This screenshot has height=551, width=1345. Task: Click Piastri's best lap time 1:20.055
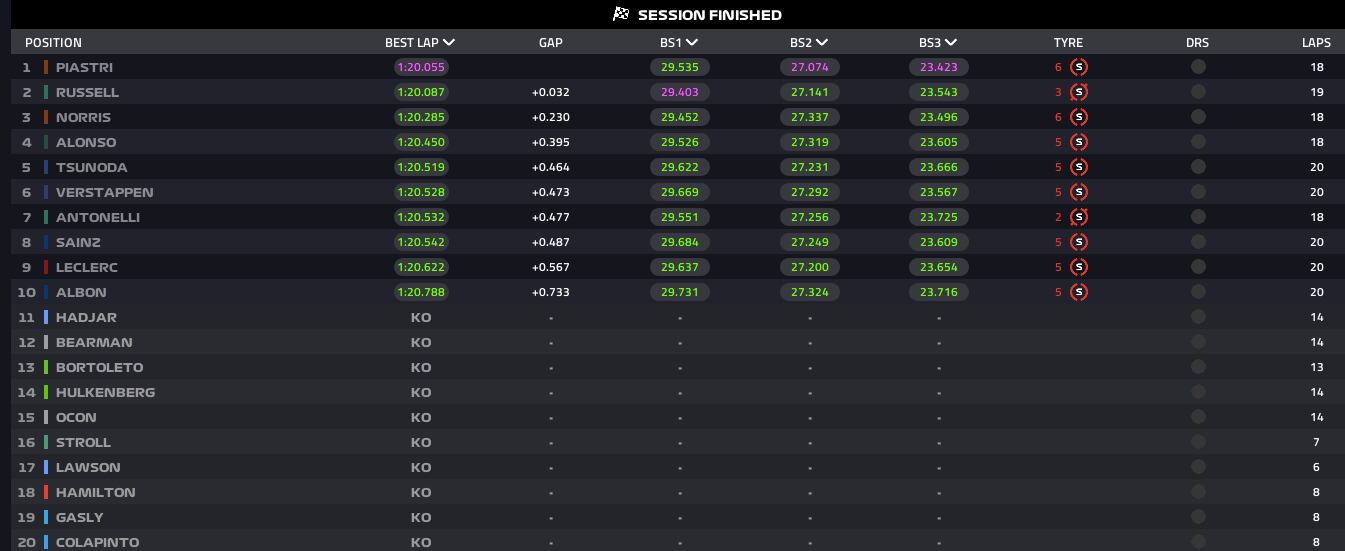click(421, 67)
